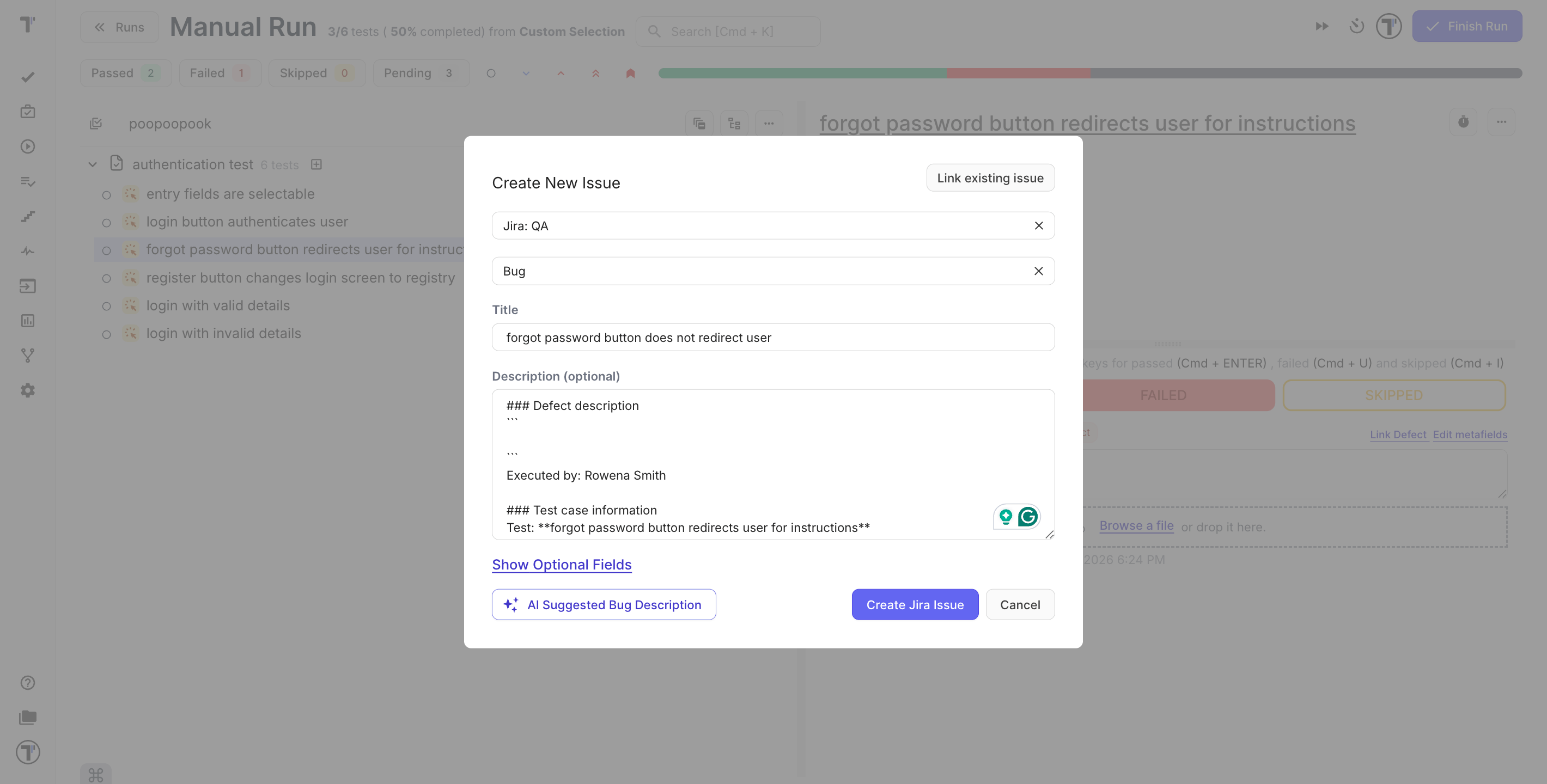Open the Pulse activity sidebar icon
Screen dimensions: 1547x784
point(28,251)
